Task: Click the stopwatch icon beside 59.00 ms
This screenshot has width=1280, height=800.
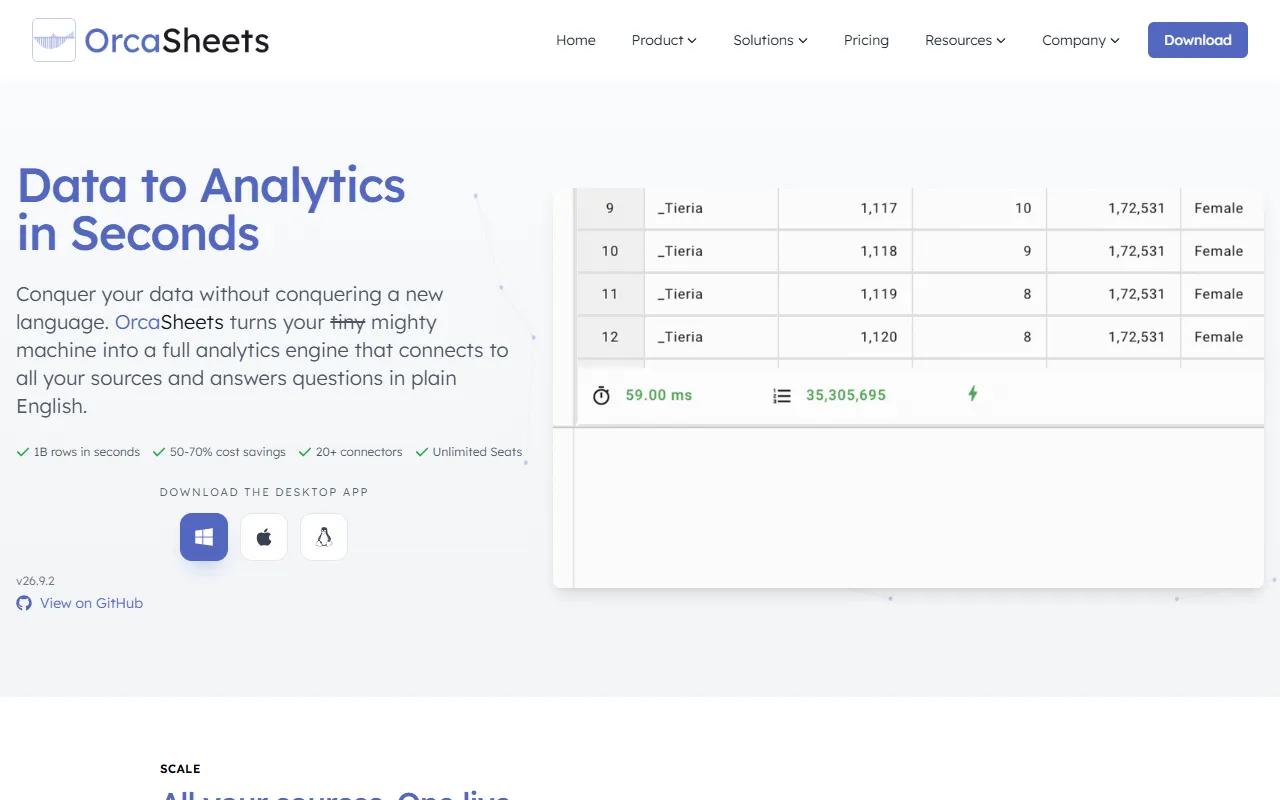Action: (601, 395)
